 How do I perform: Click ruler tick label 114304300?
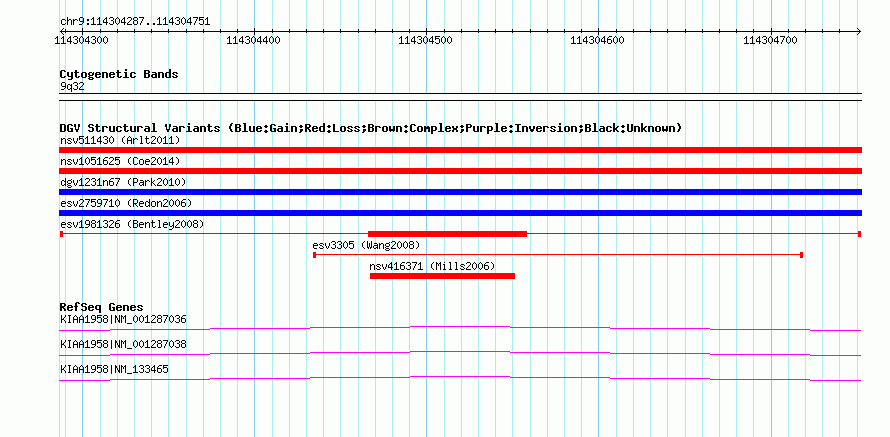81,40
